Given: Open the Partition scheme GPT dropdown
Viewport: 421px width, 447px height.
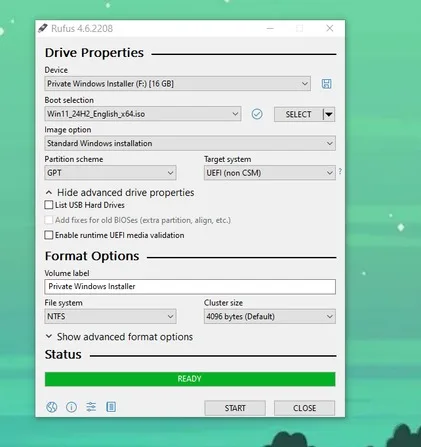Looking at the screenshot, I should [110, 173].
